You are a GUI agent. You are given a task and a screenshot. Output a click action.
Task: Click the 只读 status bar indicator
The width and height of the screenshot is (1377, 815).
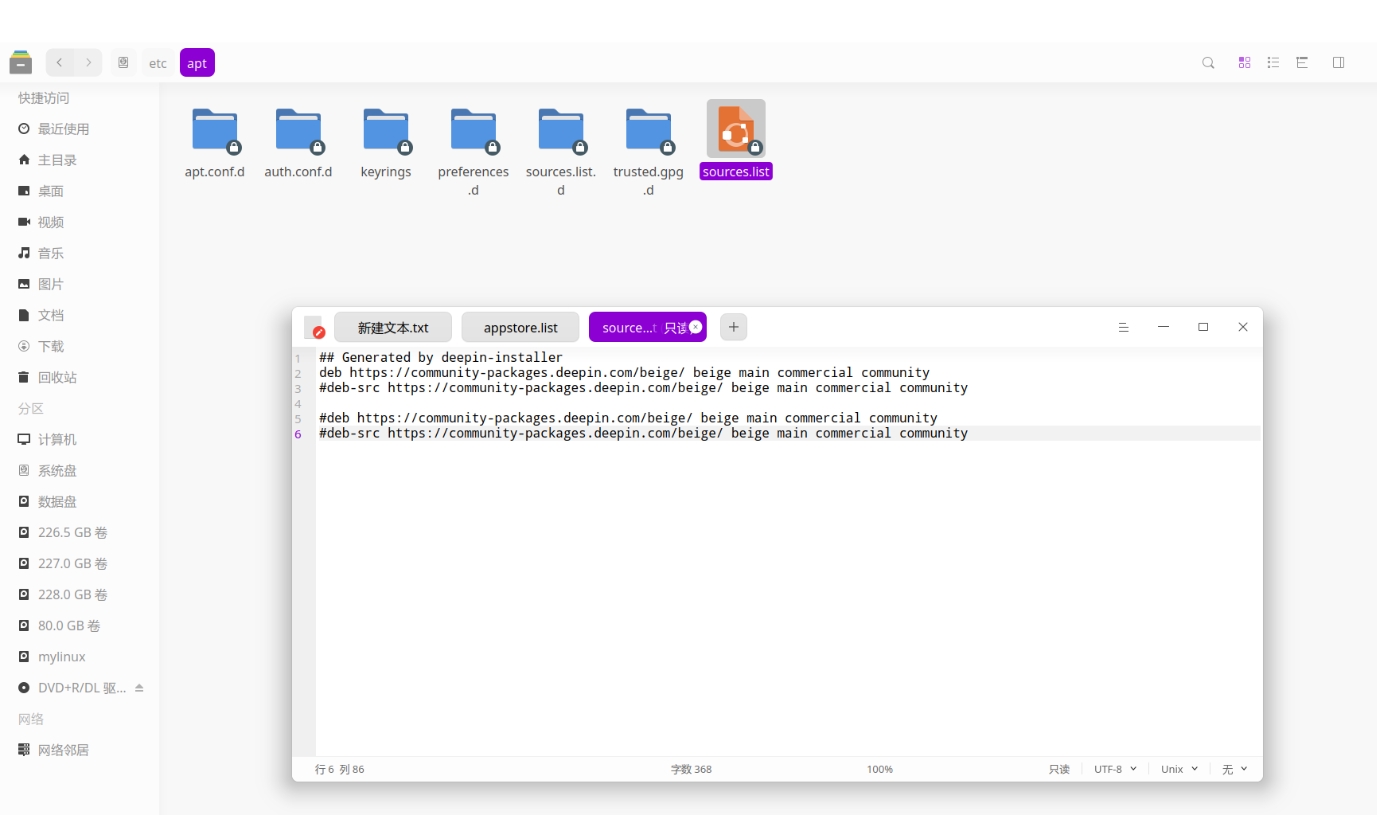[1059, 769]
